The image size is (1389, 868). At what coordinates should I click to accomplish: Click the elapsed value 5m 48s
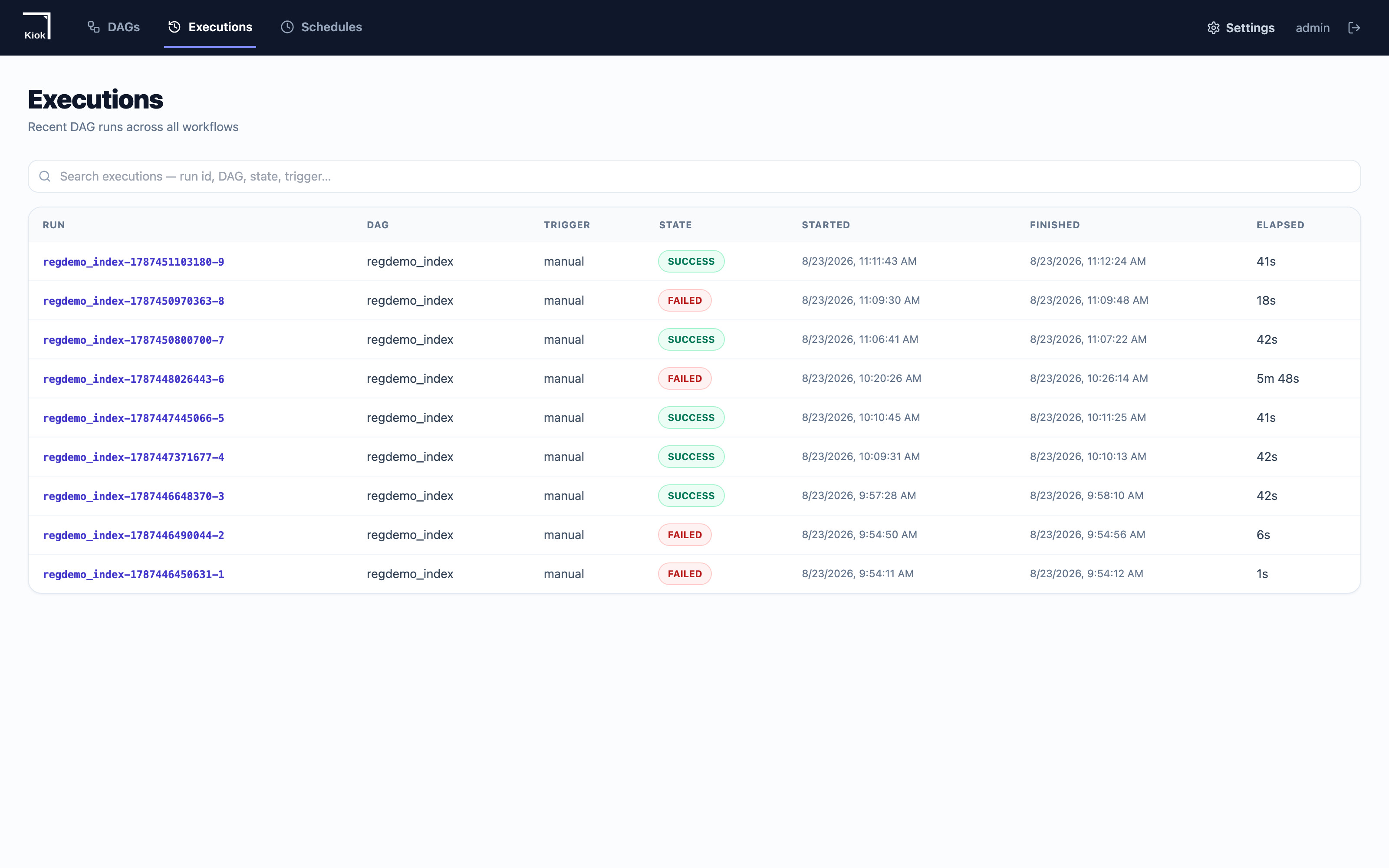1277,378
